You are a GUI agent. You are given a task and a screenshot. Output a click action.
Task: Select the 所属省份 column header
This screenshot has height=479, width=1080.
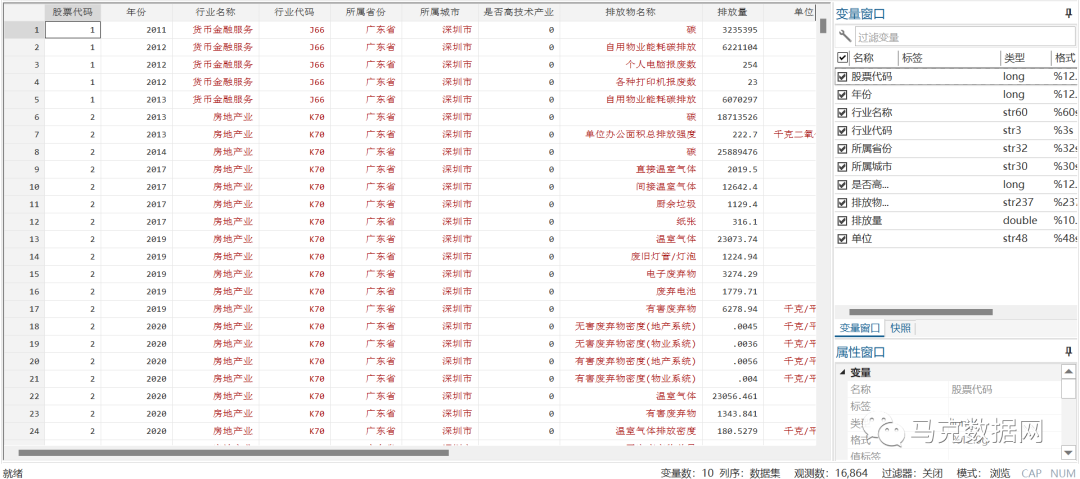[366, 12]
